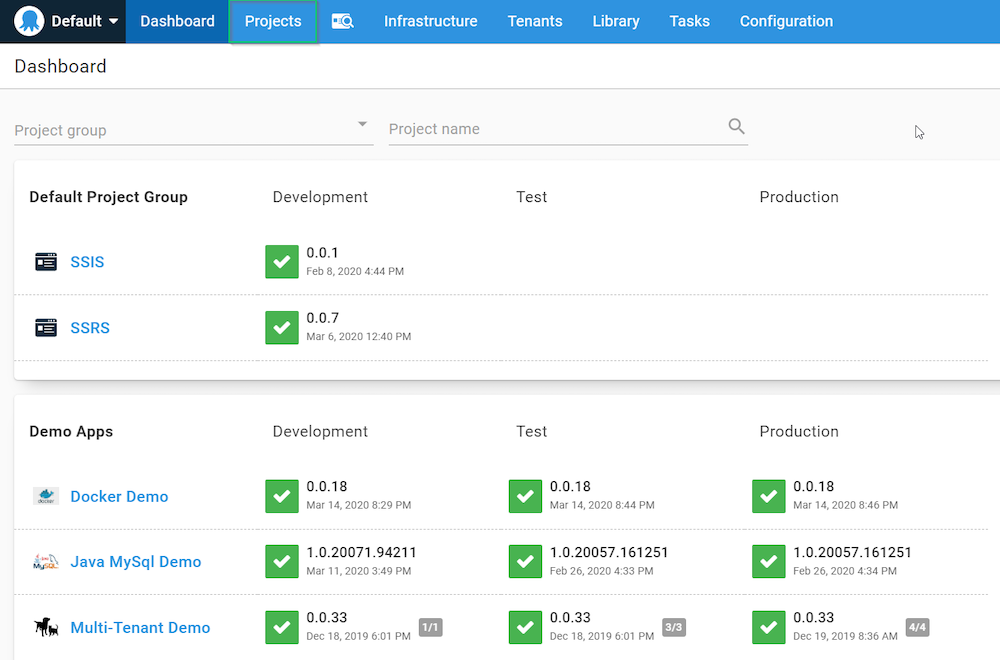
Task: Click Java MySql Demo Test deployment checkmark
Action: pos(526,561)
